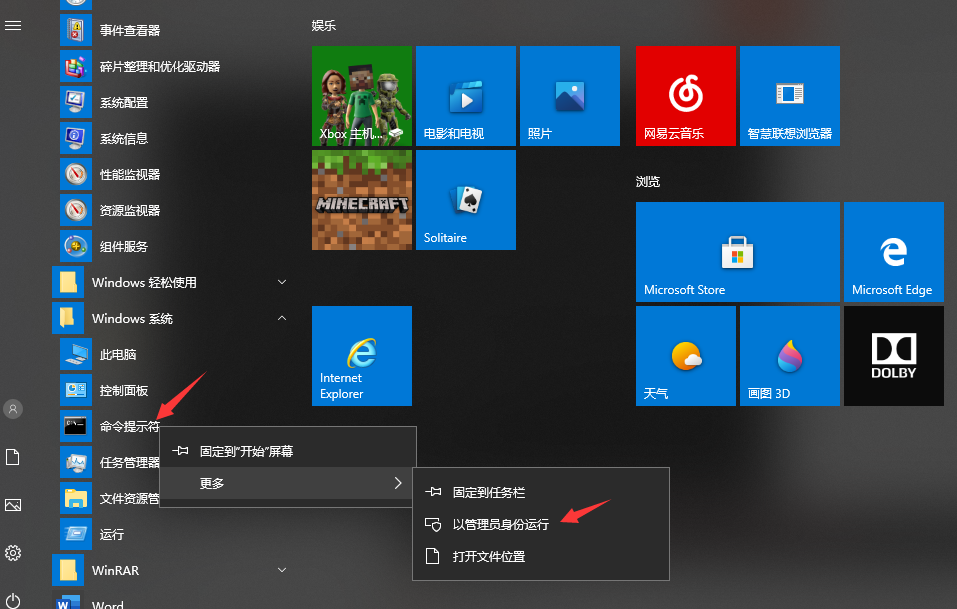
Task: Open the Xbox 主机 tile
Action: pyautogui.click(x=362, y=96)
